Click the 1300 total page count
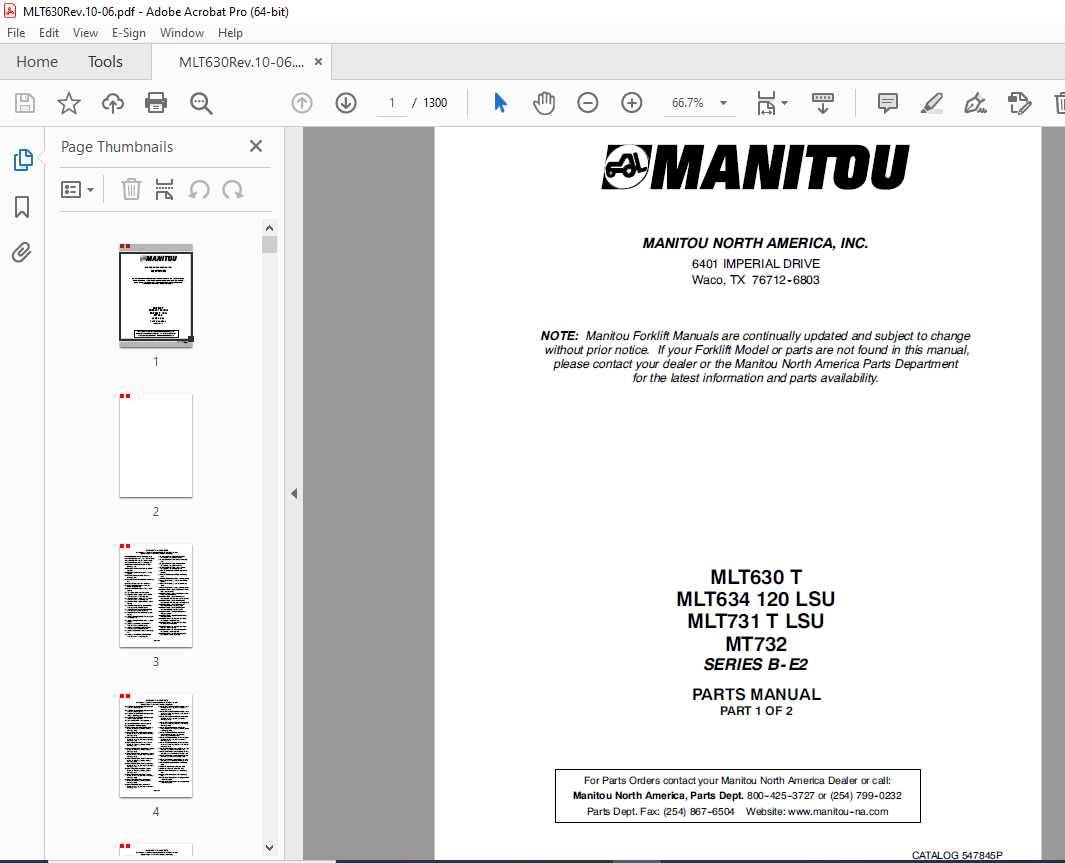Image resolution: width=1065 pixels, height=863 pixels. click(x=435, y=103)
